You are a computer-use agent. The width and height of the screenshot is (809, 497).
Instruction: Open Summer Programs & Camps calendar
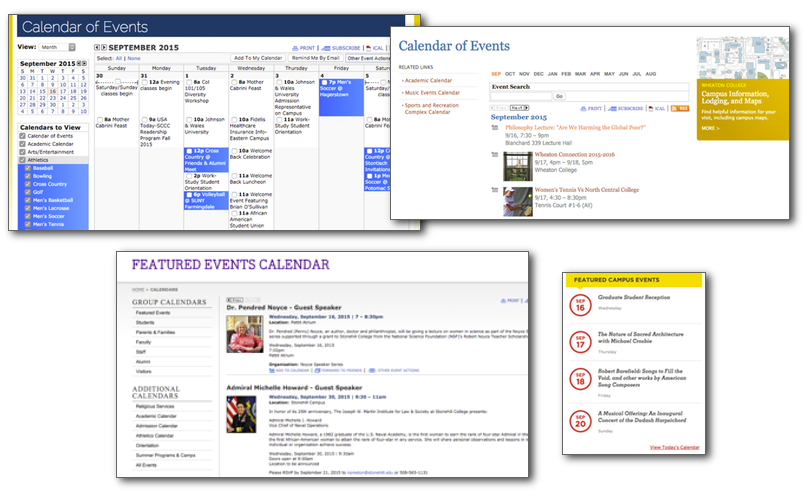pyautogui.click(x=166, y=455)
